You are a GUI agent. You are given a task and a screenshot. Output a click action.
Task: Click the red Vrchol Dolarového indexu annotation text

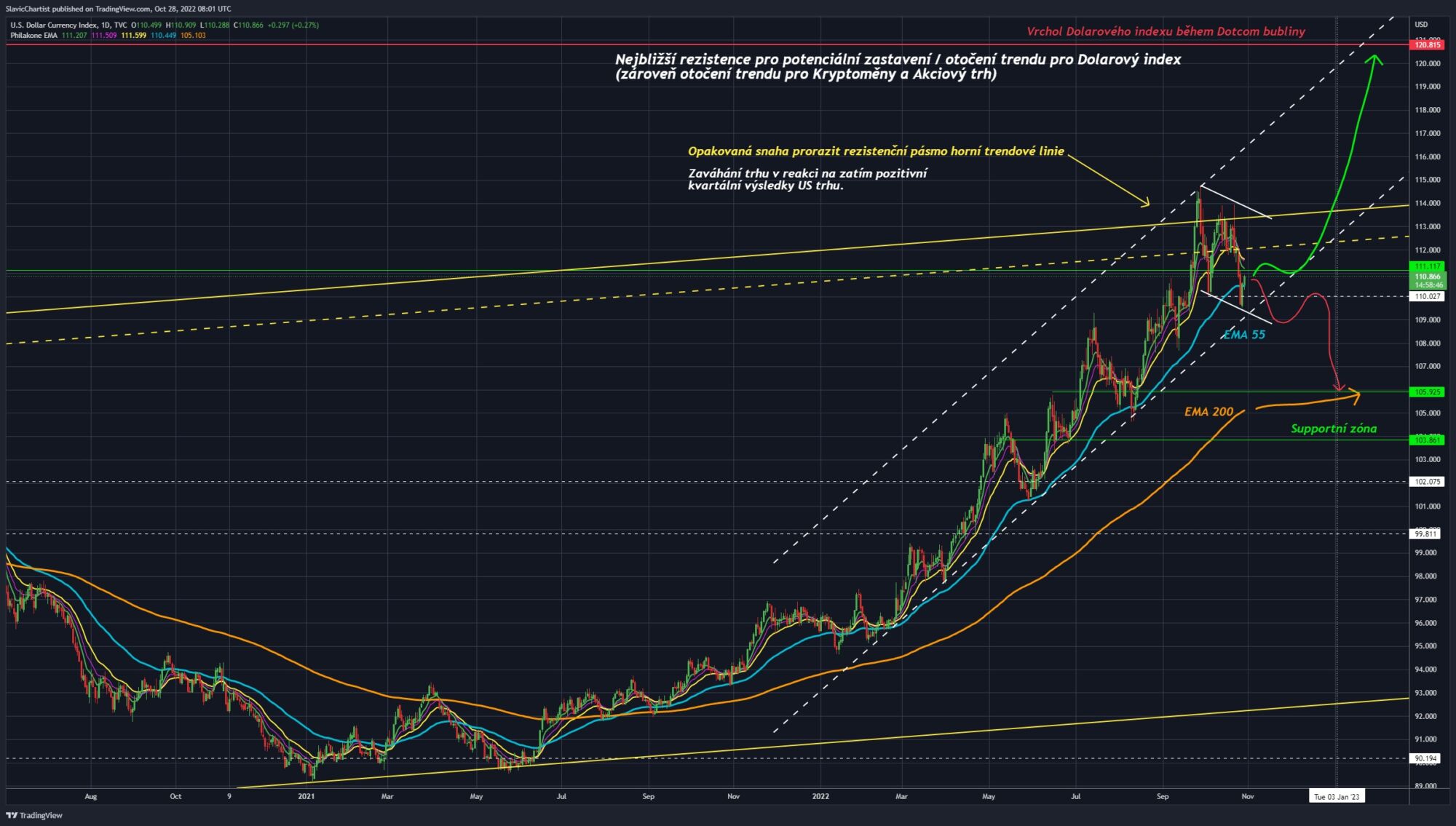[1166, 31]
